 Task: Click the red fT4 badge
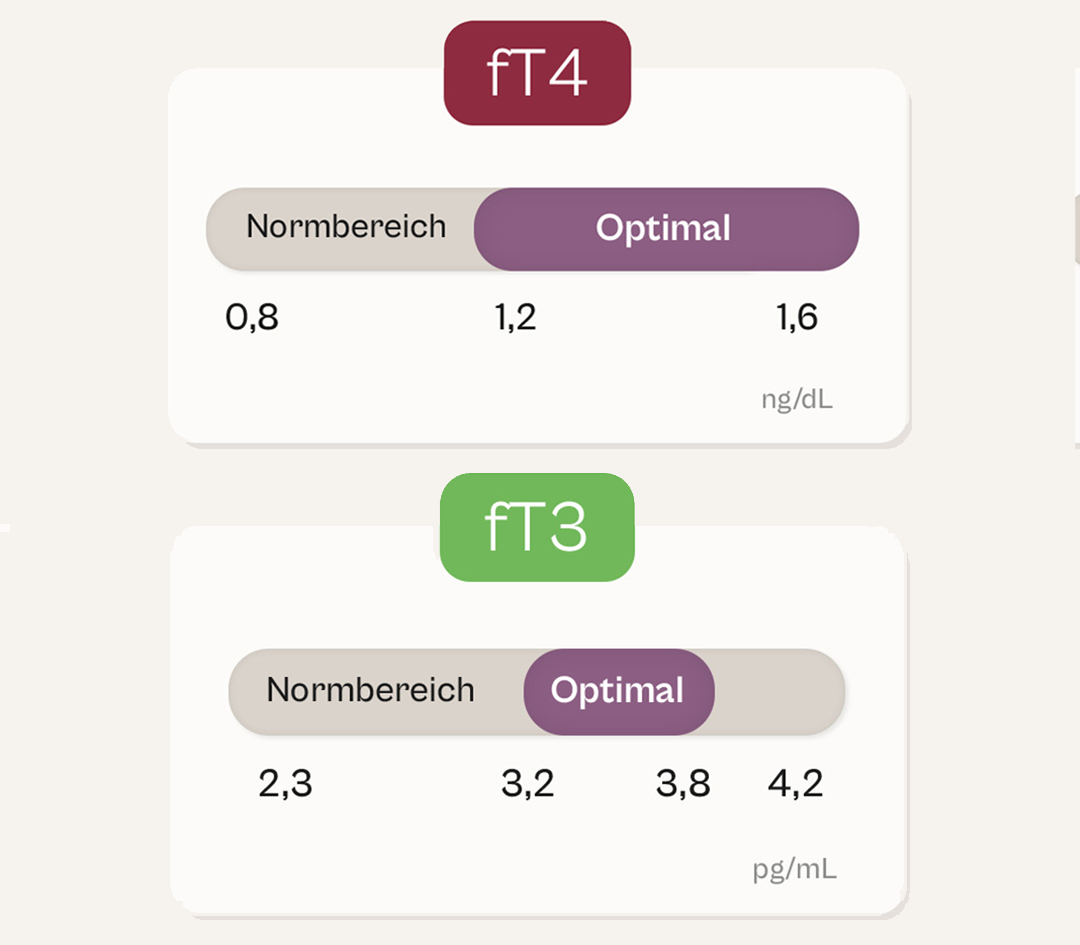pyautogui.click(x=537, y=74)
